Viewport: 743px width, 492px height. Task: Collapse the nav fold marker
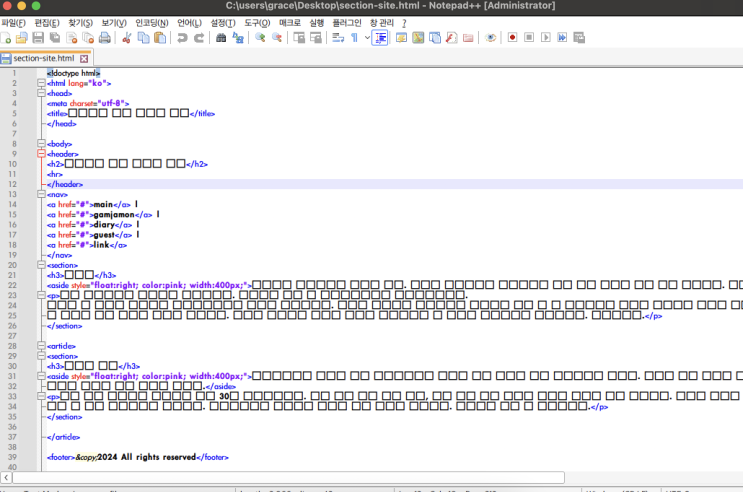pos(41,194)
